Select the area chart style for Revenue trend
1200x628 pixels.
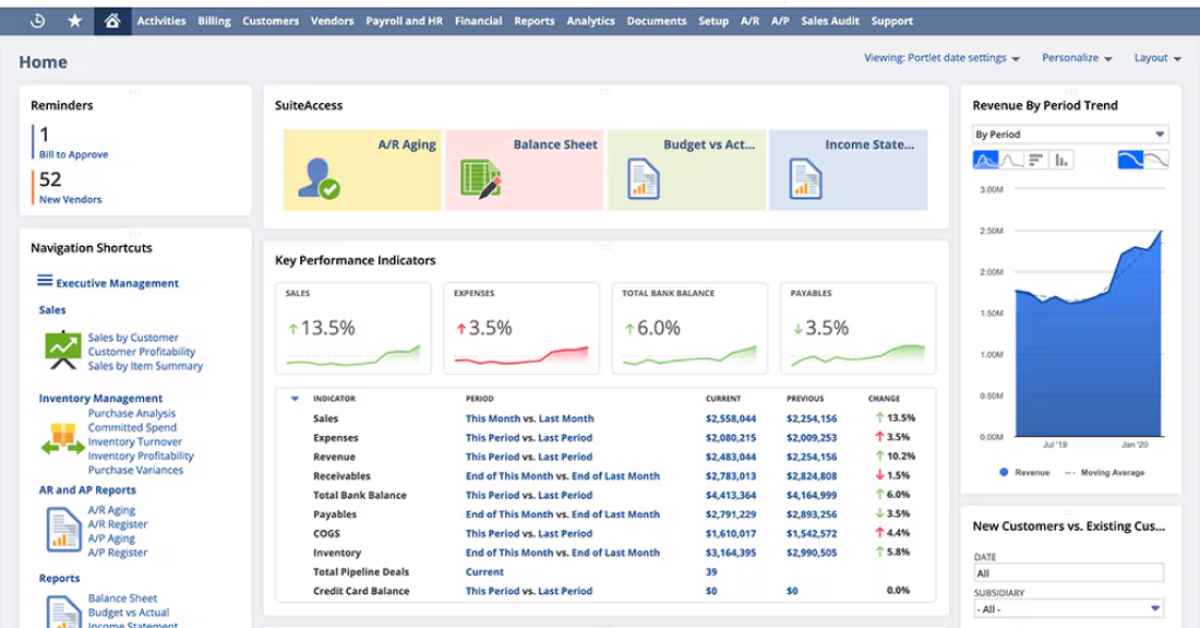coord(985,158)
